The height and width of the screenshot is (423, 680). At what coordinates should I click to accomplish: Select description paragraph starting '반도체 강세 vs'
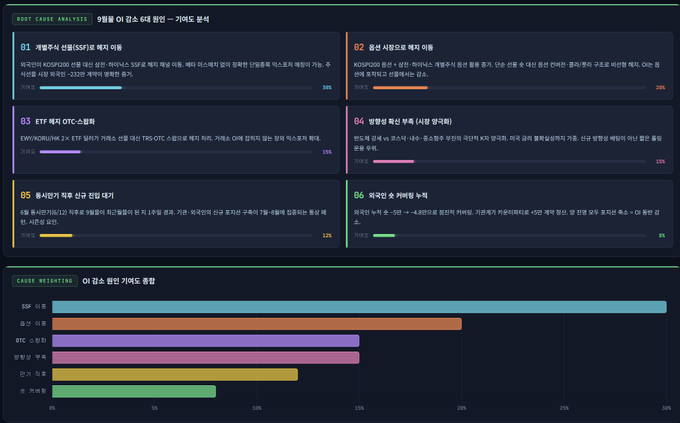tap(508, 143)
